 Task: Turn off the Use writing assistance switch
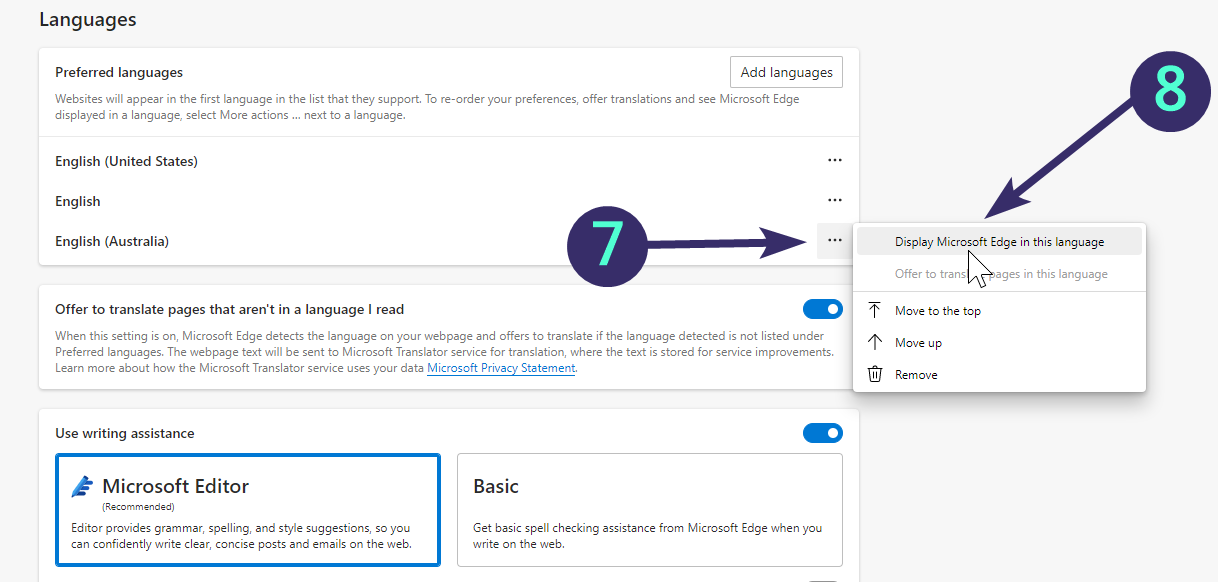[x=823, y=433]
